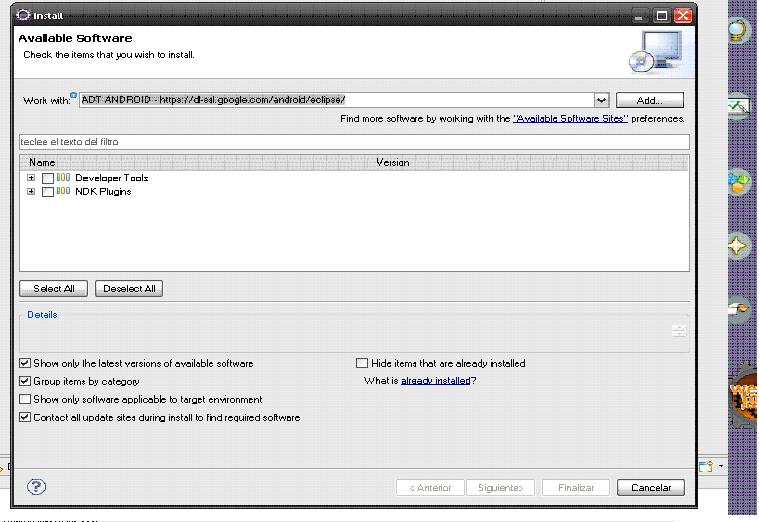Screen dimensions: 759x522
Task: Click the paintbrush icon in the right sidebar
Action: coord(738,308)
